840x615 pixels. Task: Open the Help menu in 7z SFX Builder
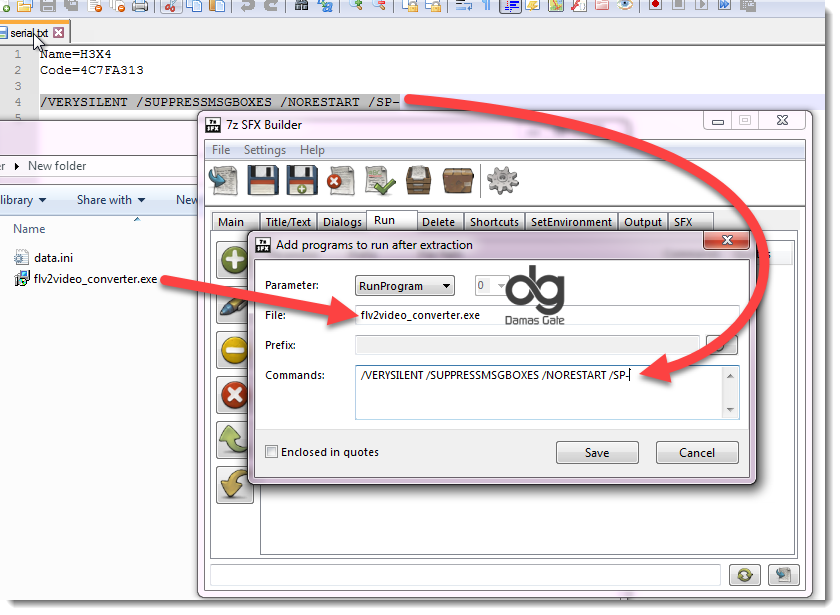tap(312, 150)
